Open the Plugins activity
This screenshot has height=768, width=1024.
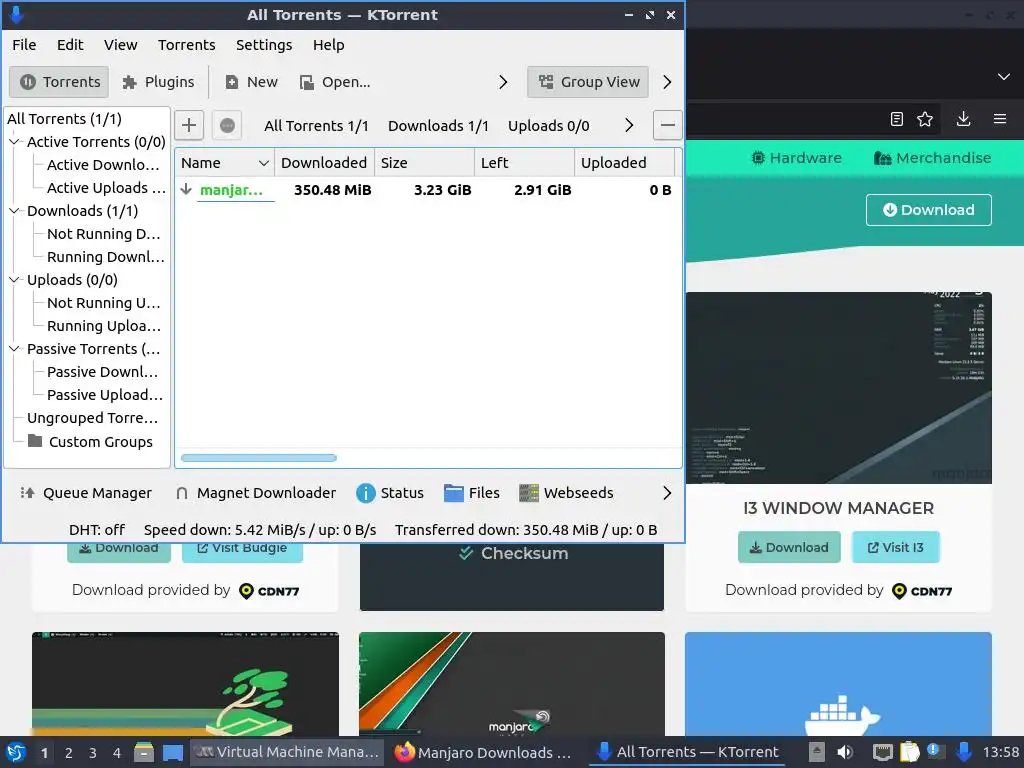point(159,82)
